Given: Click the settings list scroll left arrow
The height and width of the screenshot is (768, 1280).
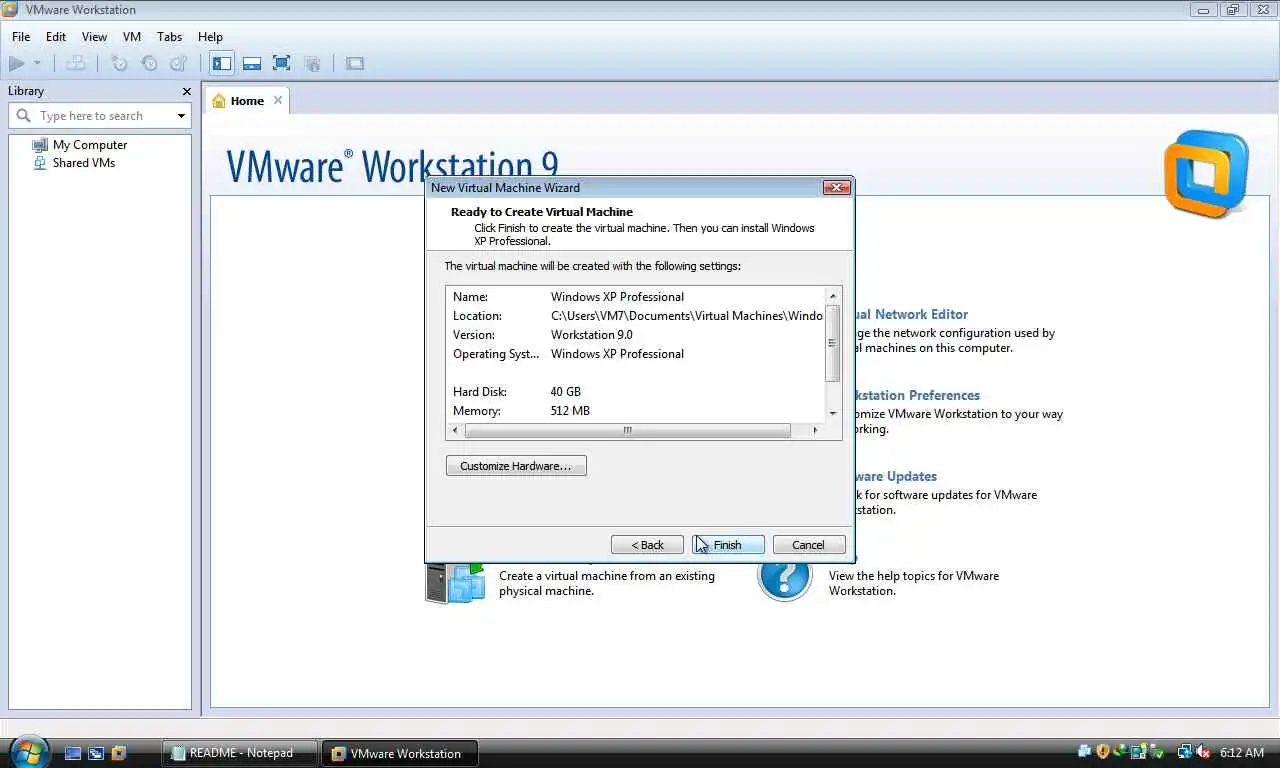Looking at the screenshot, I should [x=456, y=430].
